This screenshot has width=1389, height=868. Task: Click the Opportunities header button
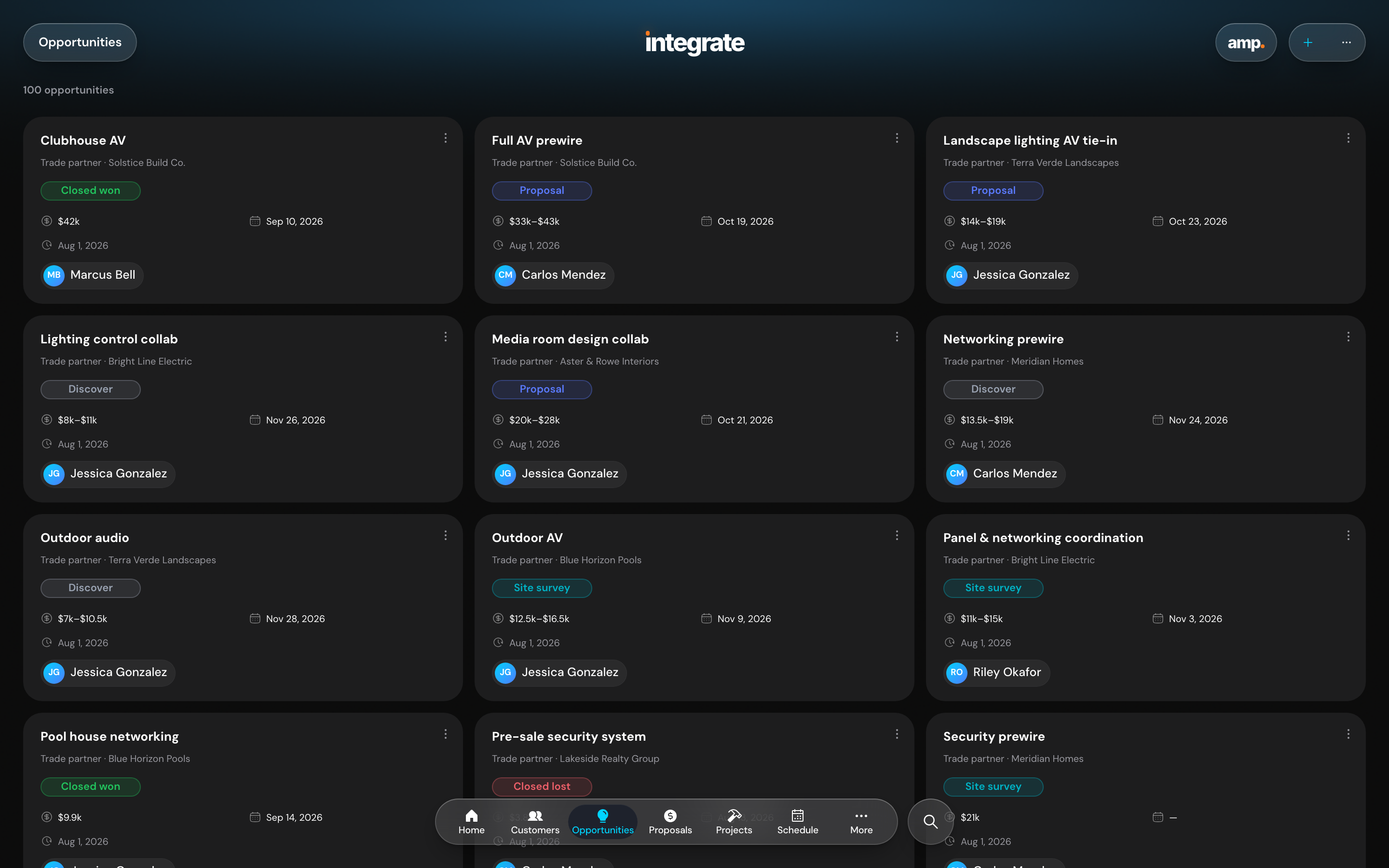pos(80,42)
